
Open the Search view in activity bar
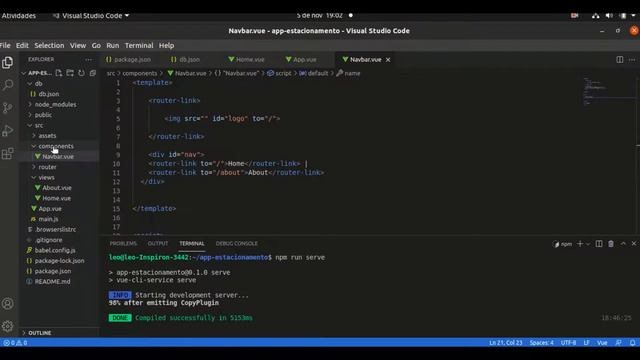[x=7, y=85]
